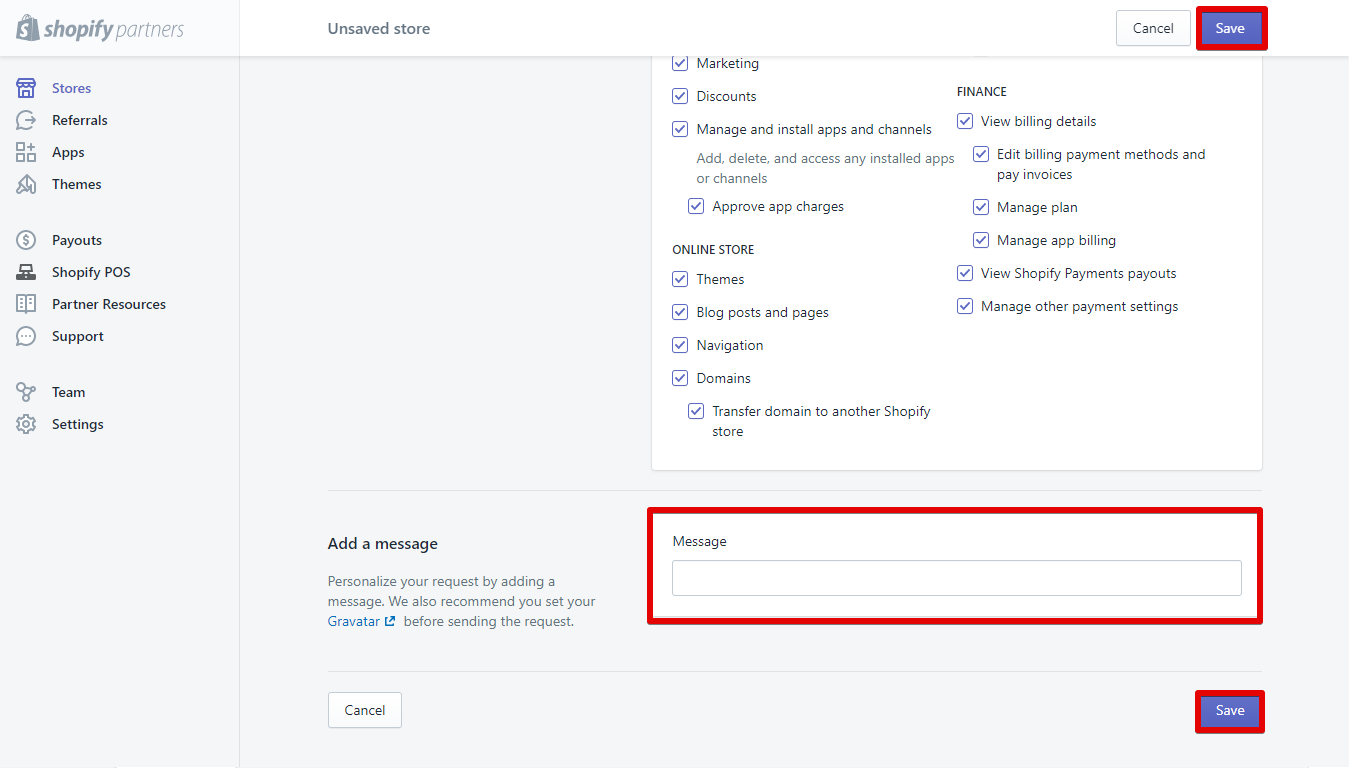Open Payouts from the sidebar
1349x768 pixels.
click(x=75, y=240)
